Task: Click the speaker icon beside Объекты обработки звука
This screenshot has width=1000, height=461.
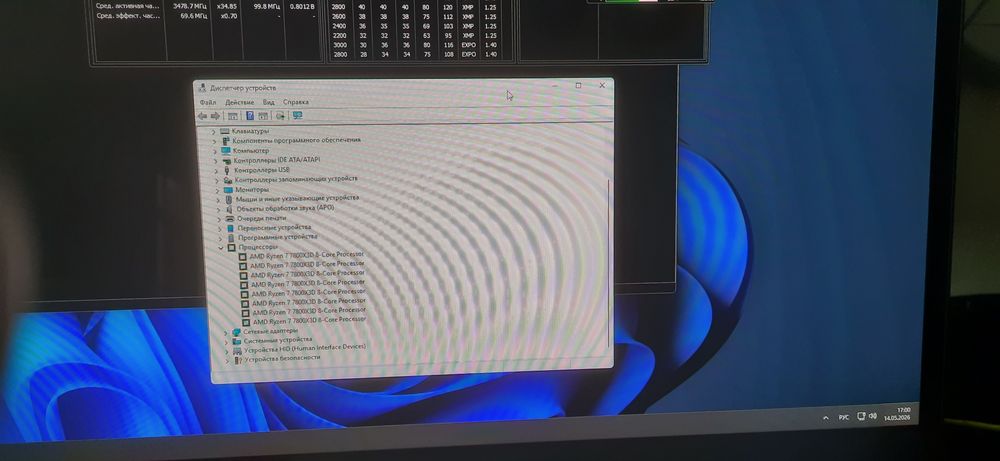Action: (x=230, y=209)
